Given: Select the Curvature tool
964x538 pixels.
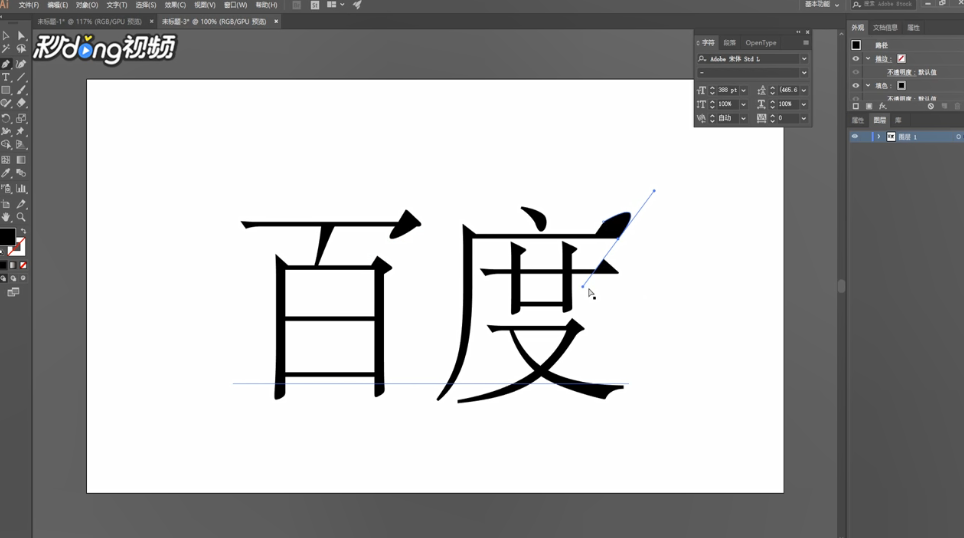Looking at the screenshot, I should tap(21, 64).
